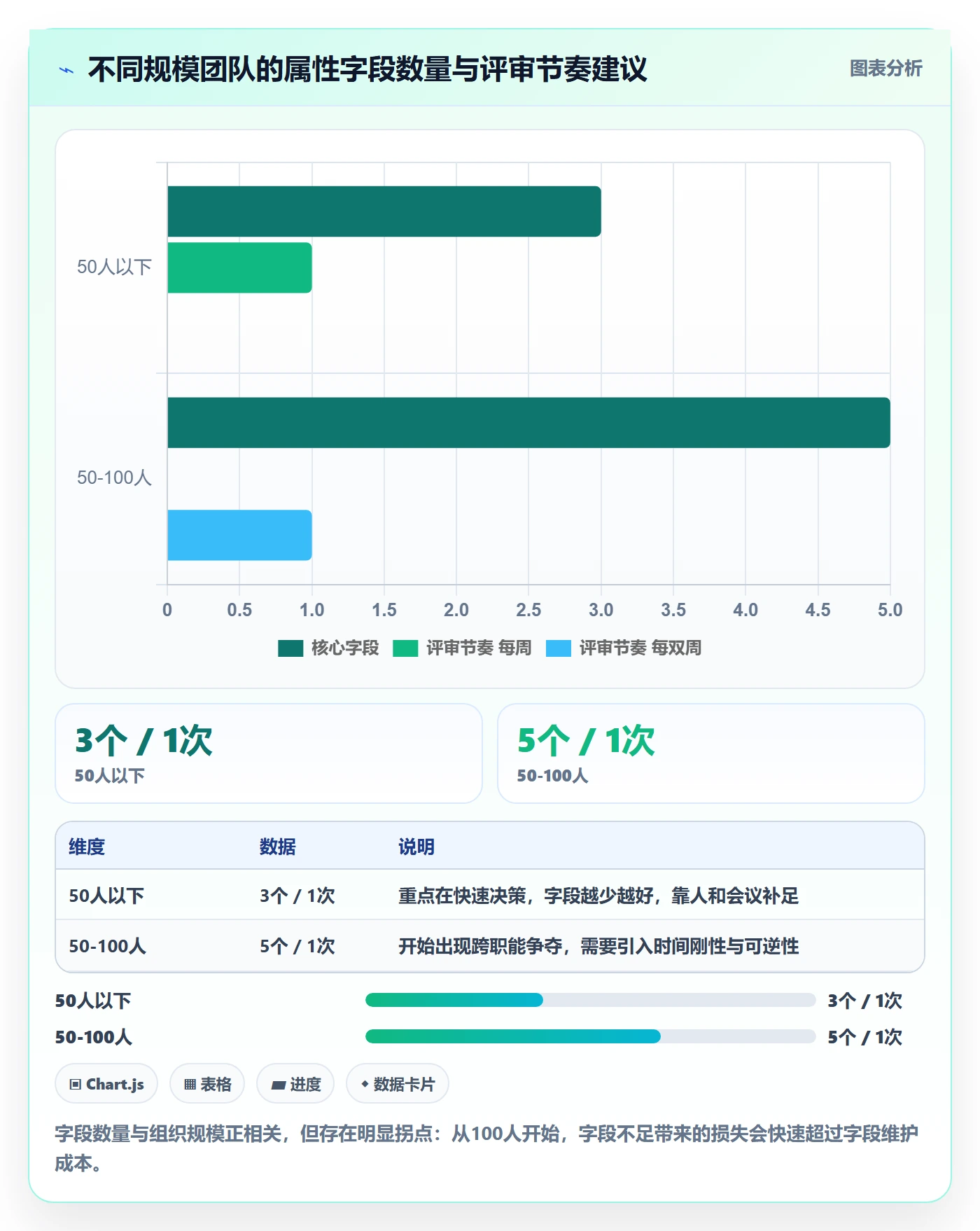Click the dark green 核心字段 bar for 50人以下

click(x=384, y=211)
